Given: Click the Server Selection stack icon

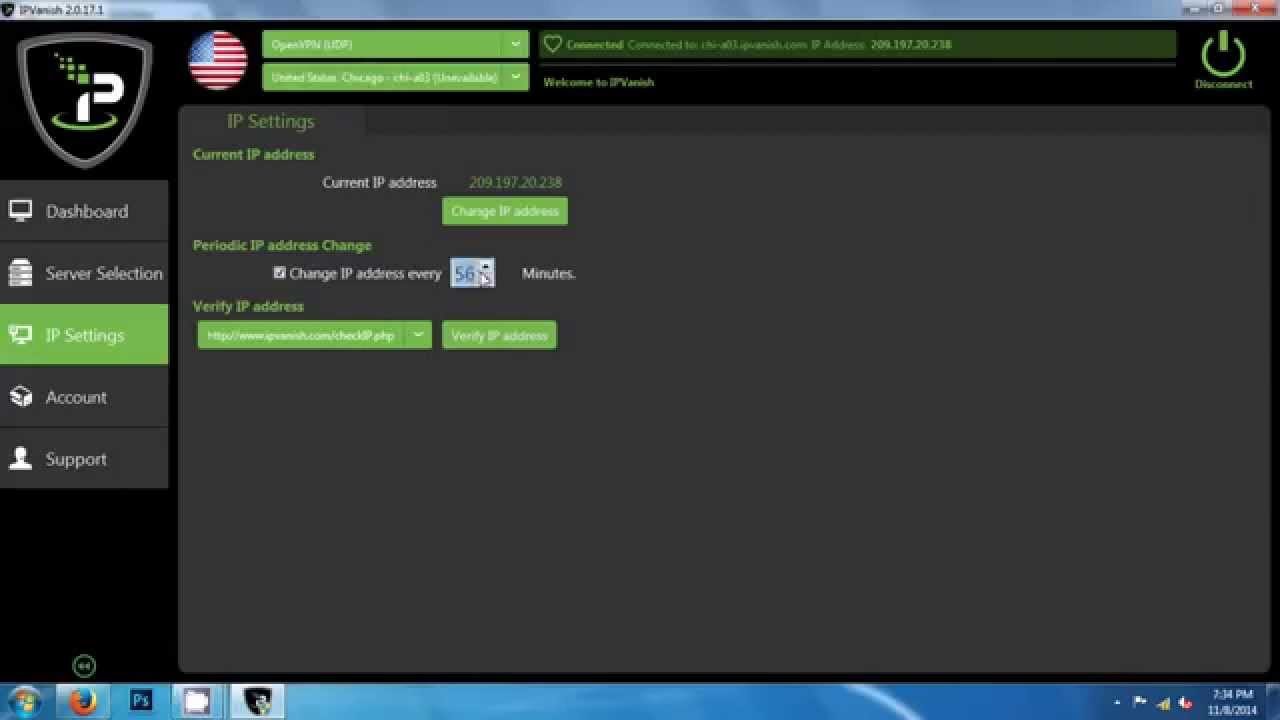Looking at the screenshot, I should point(21,273).
